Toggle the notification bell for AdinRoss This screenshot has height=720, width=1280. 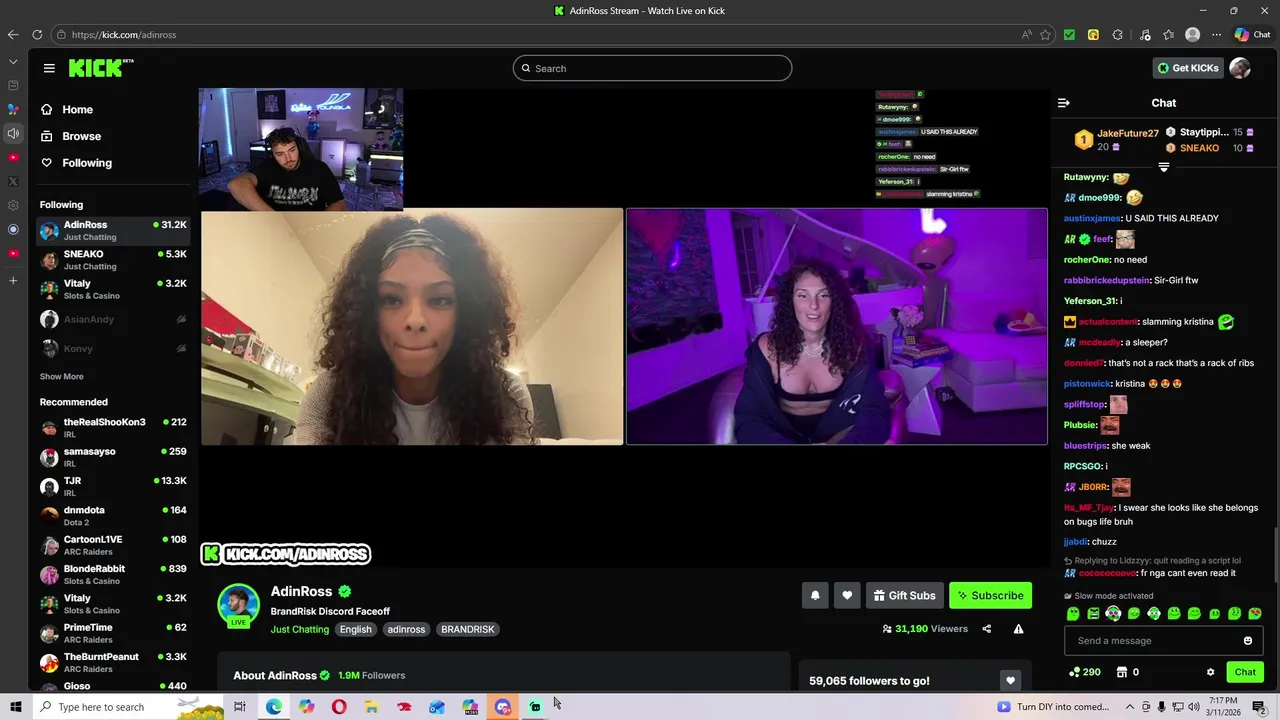(815, 595)
